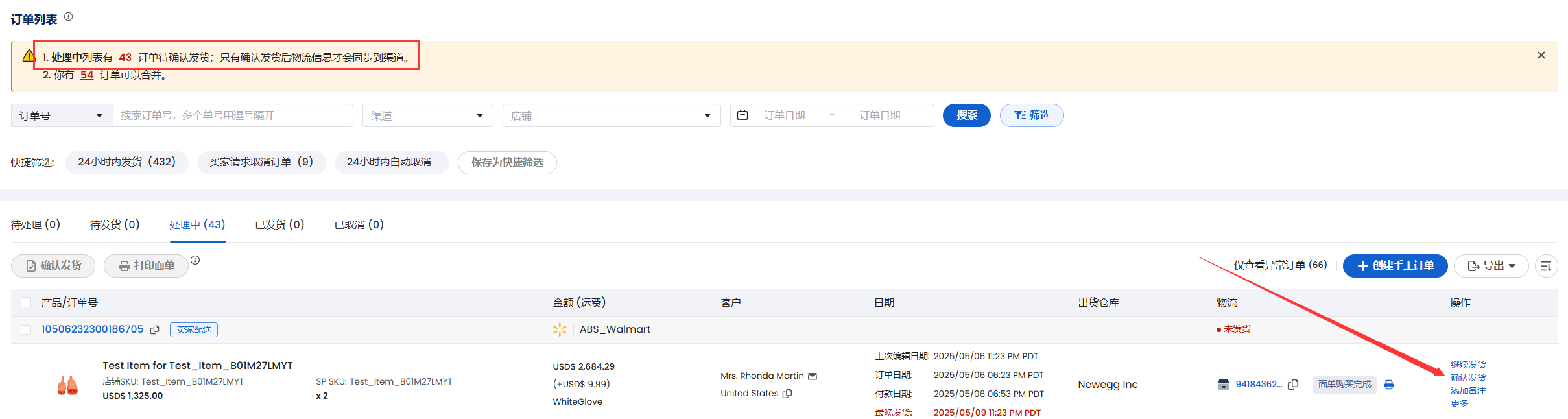Image resolution: width=1568 pixels, height=419 pixels.
Task: Click 确认发货 link in actions column
Action: coord(1467,377)
